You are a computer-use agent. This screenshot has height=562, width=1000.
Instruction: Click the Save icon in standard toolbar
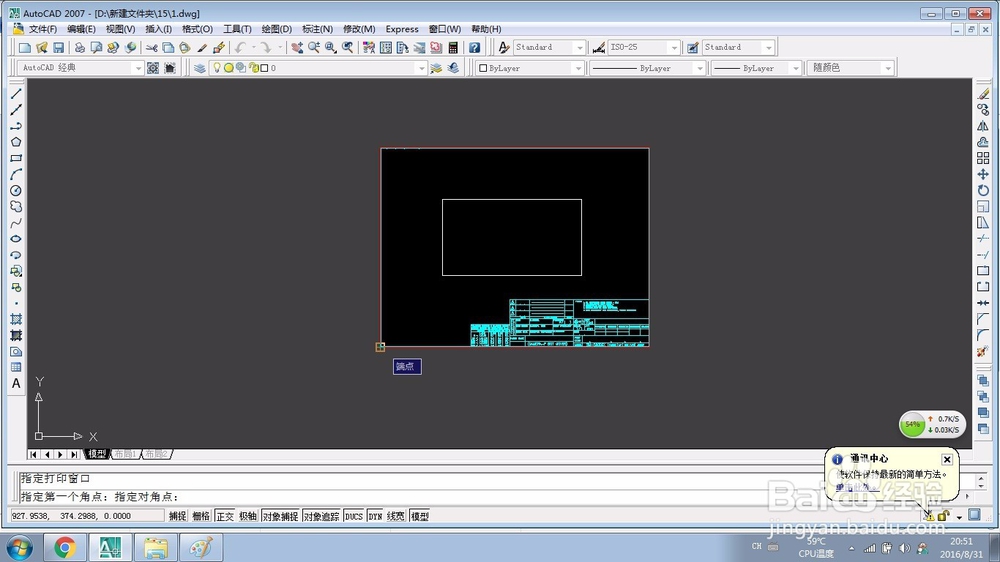(59, 47)
